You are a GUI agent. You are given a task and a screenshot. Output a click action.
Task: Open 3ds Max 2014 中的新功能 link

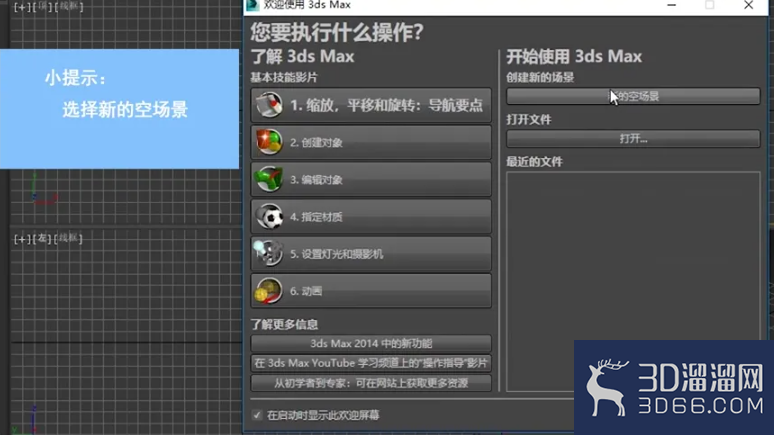(x=371, y=343)
